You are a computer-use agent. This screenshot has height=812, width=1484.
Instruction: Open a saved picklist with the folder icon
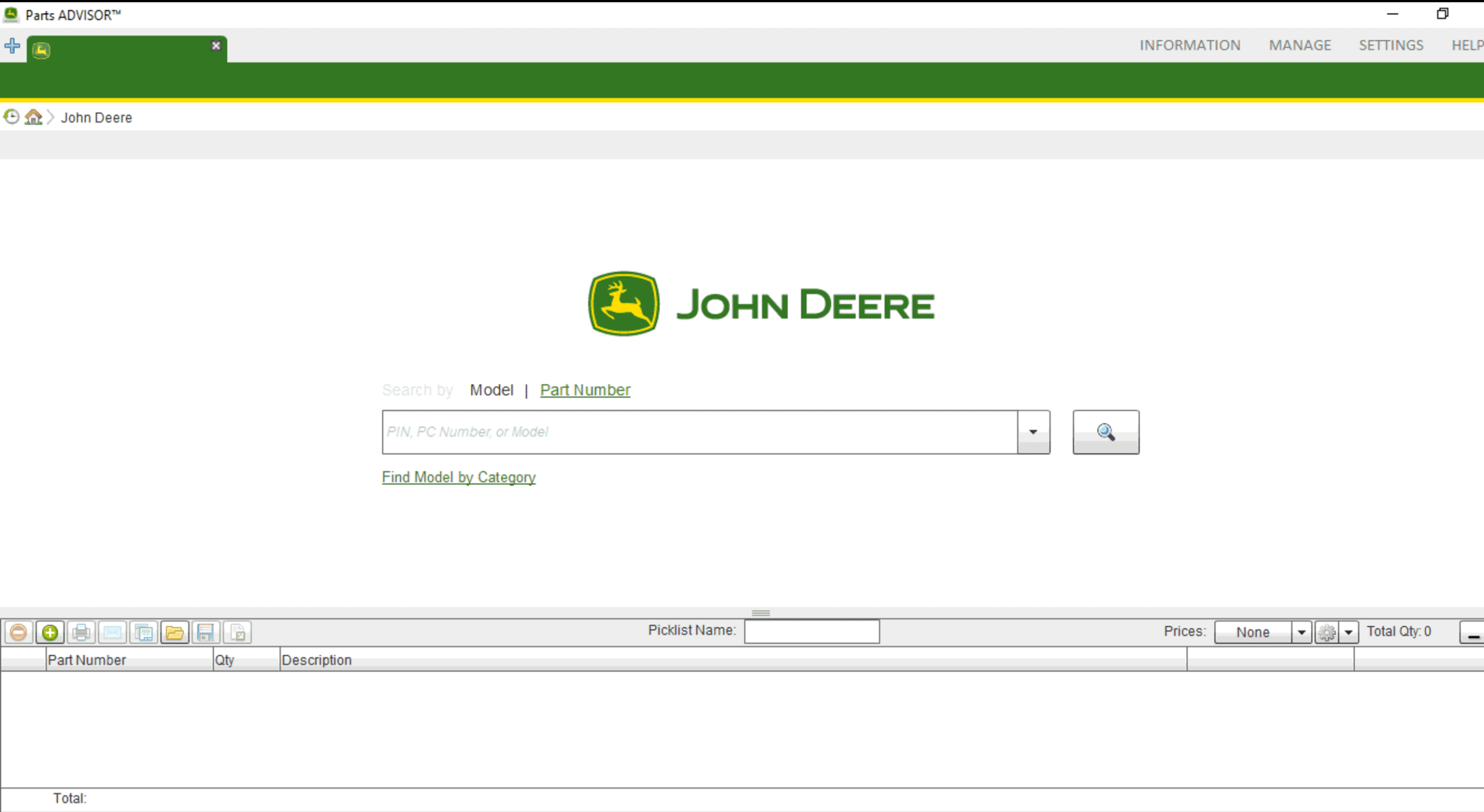pos(175,632)
